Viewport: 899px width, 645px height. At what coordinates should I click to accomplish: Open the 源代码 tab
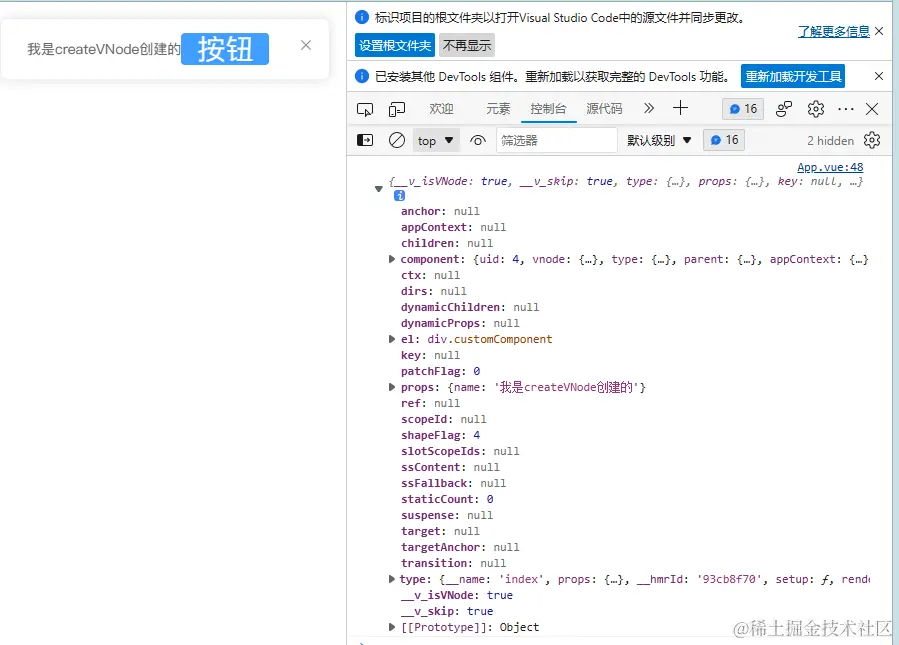tap(604, 109)
